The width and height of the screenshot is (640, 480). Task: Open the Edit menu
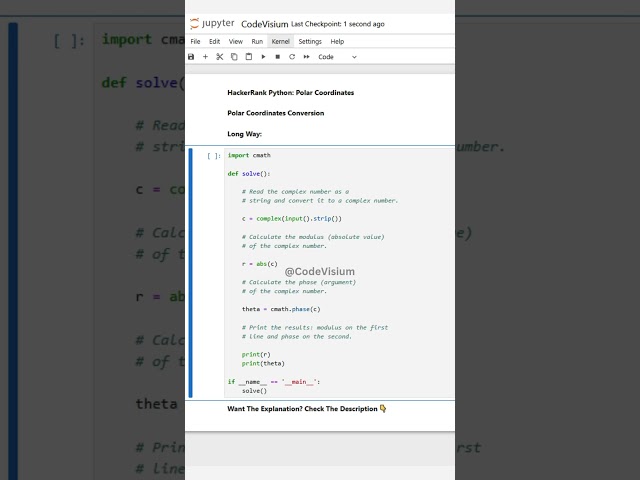tap(214, 41)
